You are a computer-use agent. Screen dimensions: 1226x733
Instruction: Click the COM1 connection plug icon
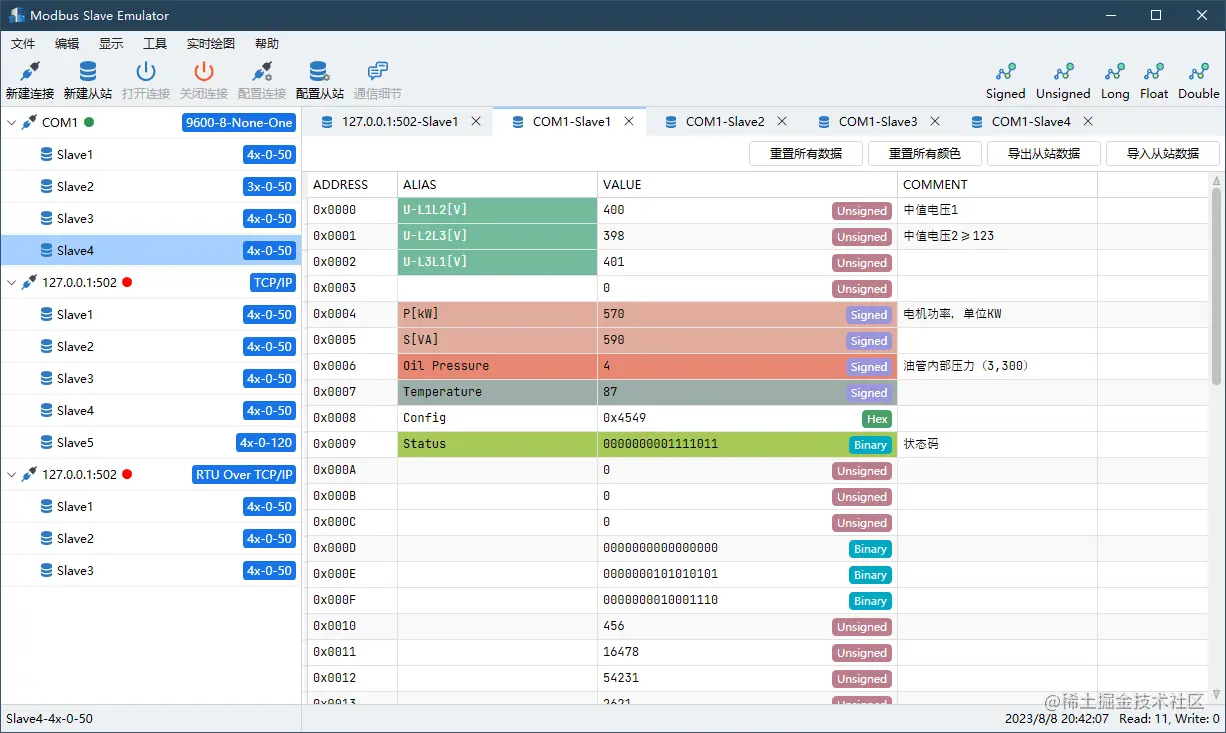click(29, 122)
